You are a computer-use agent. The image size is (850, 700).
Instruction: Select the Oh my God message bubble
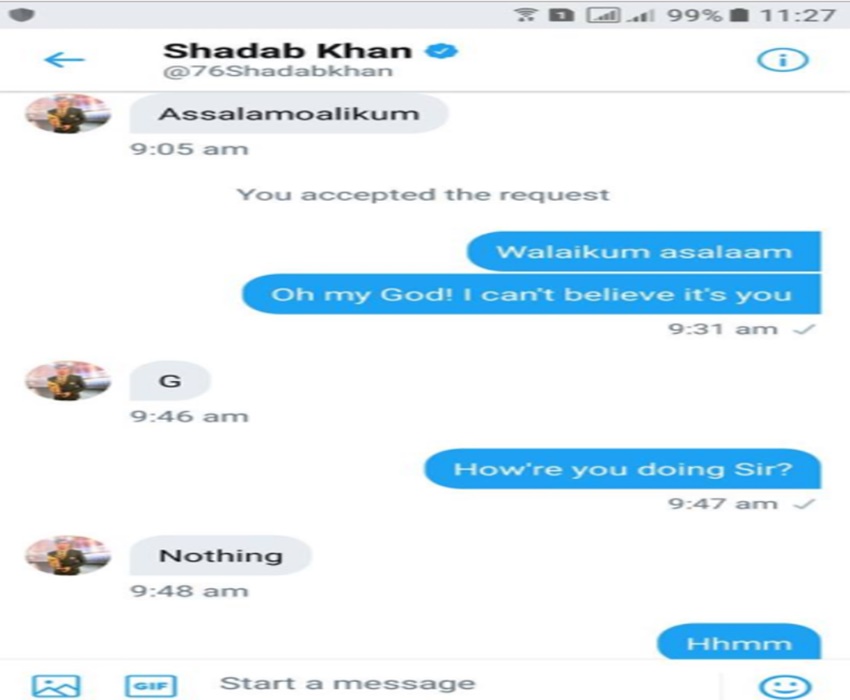pos(531,294)
